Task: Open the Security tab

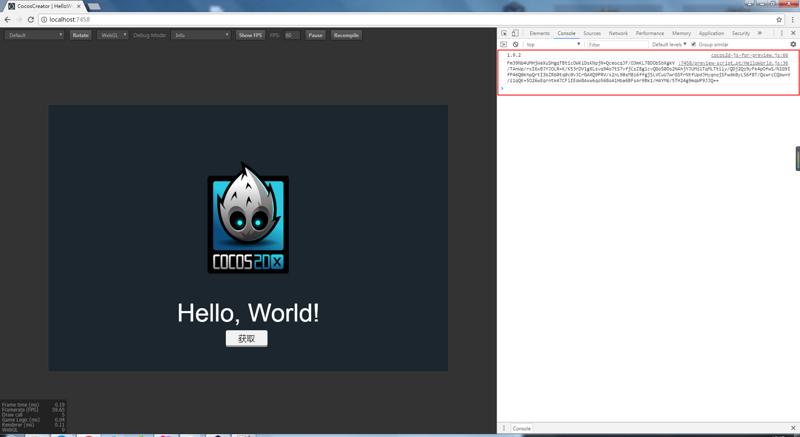Action: click(741, 33)
